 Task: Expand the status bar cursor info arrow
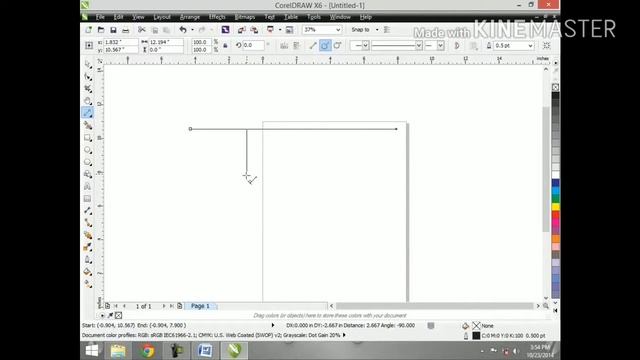pyautogui.click(x=273, y=325)
